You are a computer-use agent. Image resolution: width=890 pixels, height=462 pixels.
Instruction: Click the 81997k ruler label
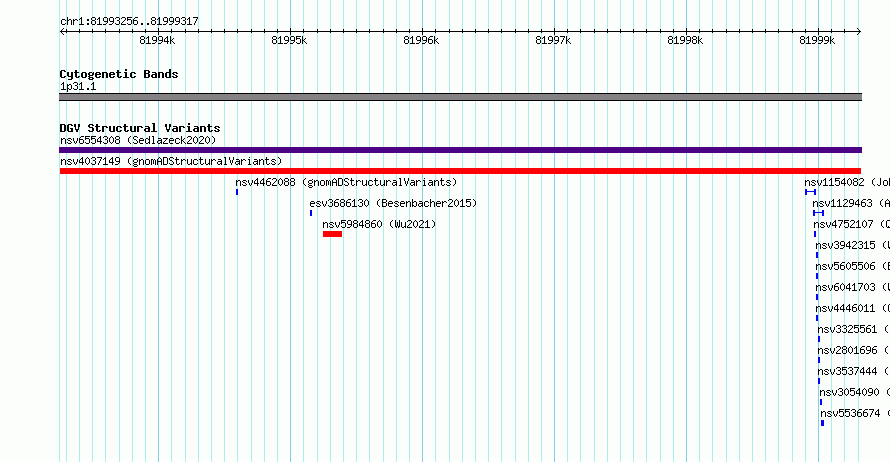(553, 40)
